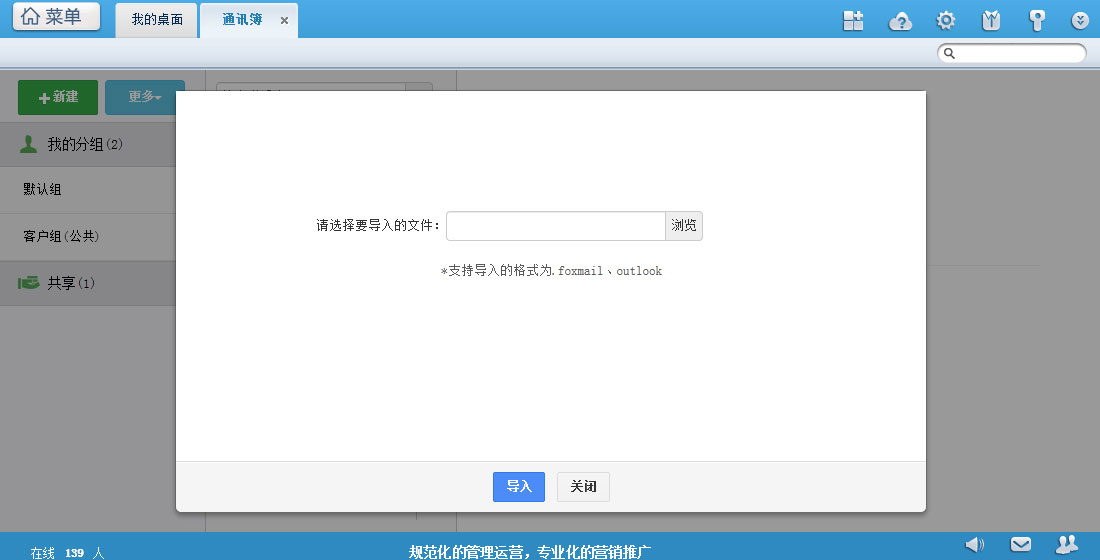The image size is (1100, 560).
Task: Click the add widget grid icon
Action: pyautogui.click(x=853, y=20)
